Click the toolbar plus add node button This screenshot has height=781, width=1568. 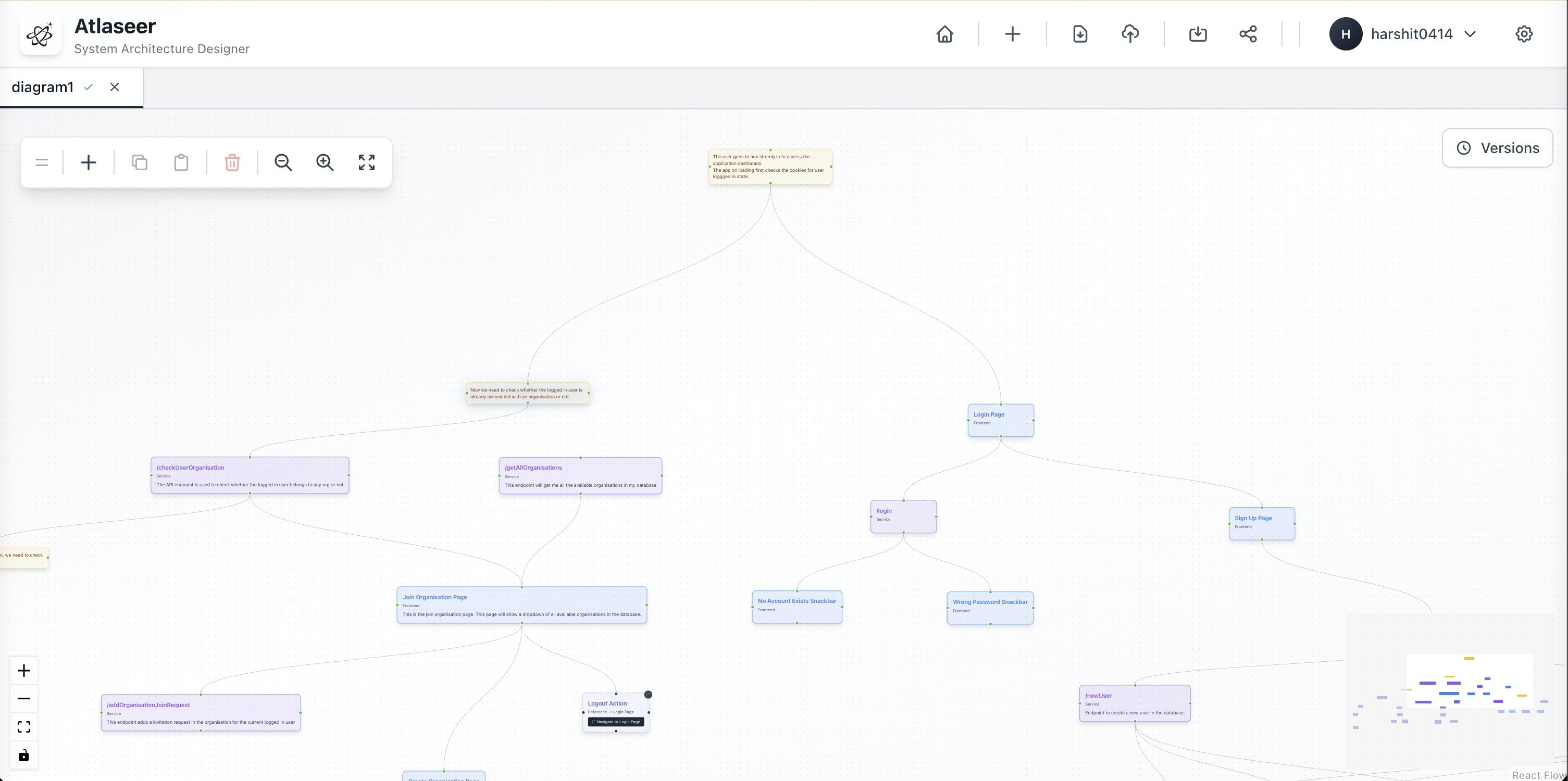tap(88, 162)
